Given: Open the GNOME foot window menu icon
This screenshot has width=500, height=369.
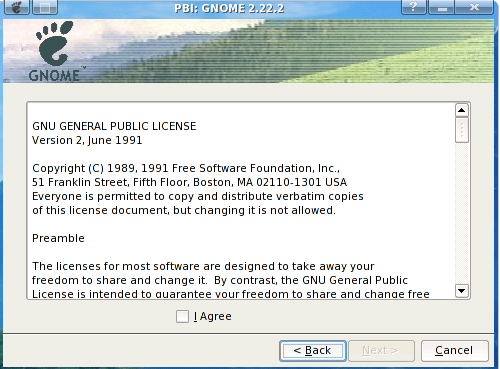Looking at the screenshot, I should (17, 7).
